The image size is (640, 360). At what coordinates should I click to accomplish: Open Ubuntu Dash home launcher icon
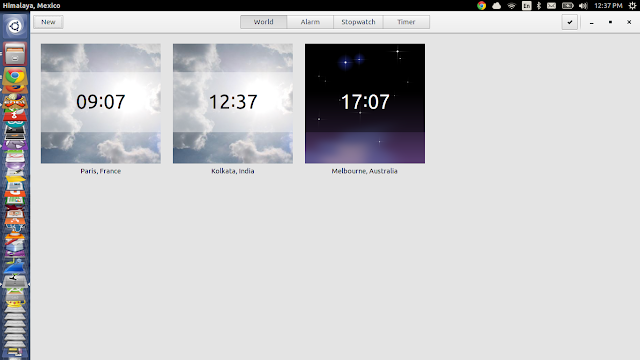[15, 27]
